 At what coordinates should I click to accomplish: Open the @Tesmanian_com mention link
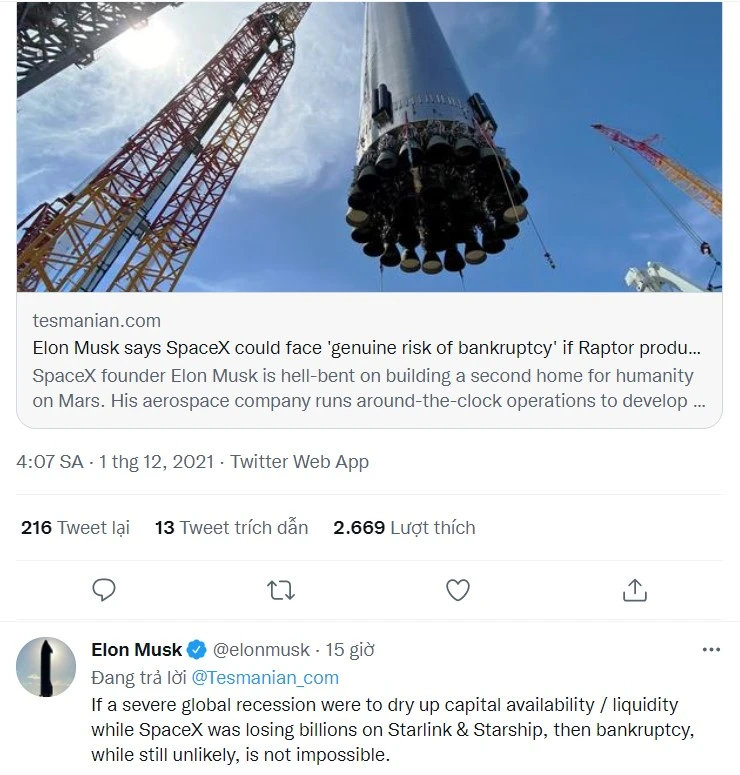(265, 677)
